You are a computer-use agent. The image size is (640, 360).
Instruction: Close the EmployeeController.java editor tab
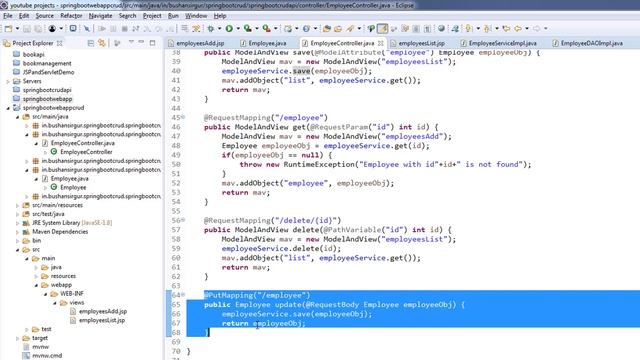tap(381, 43)
